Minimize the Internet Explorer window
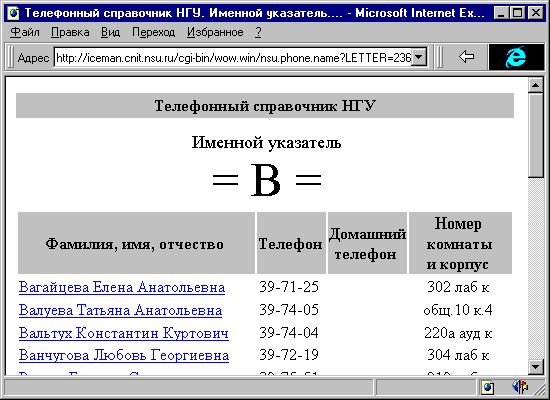Image resolution: width=550 pixels, height=400 pixels. (501, 13)
